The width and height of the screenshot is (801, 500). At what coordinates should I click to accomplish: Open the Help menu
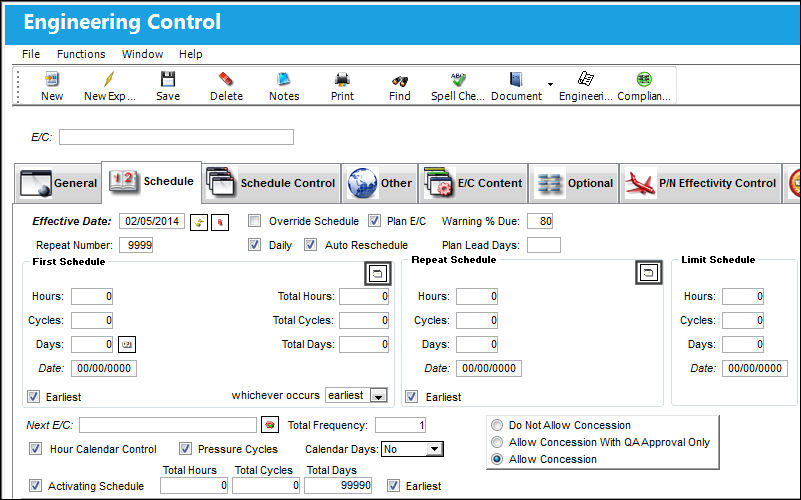click(191, 54)
